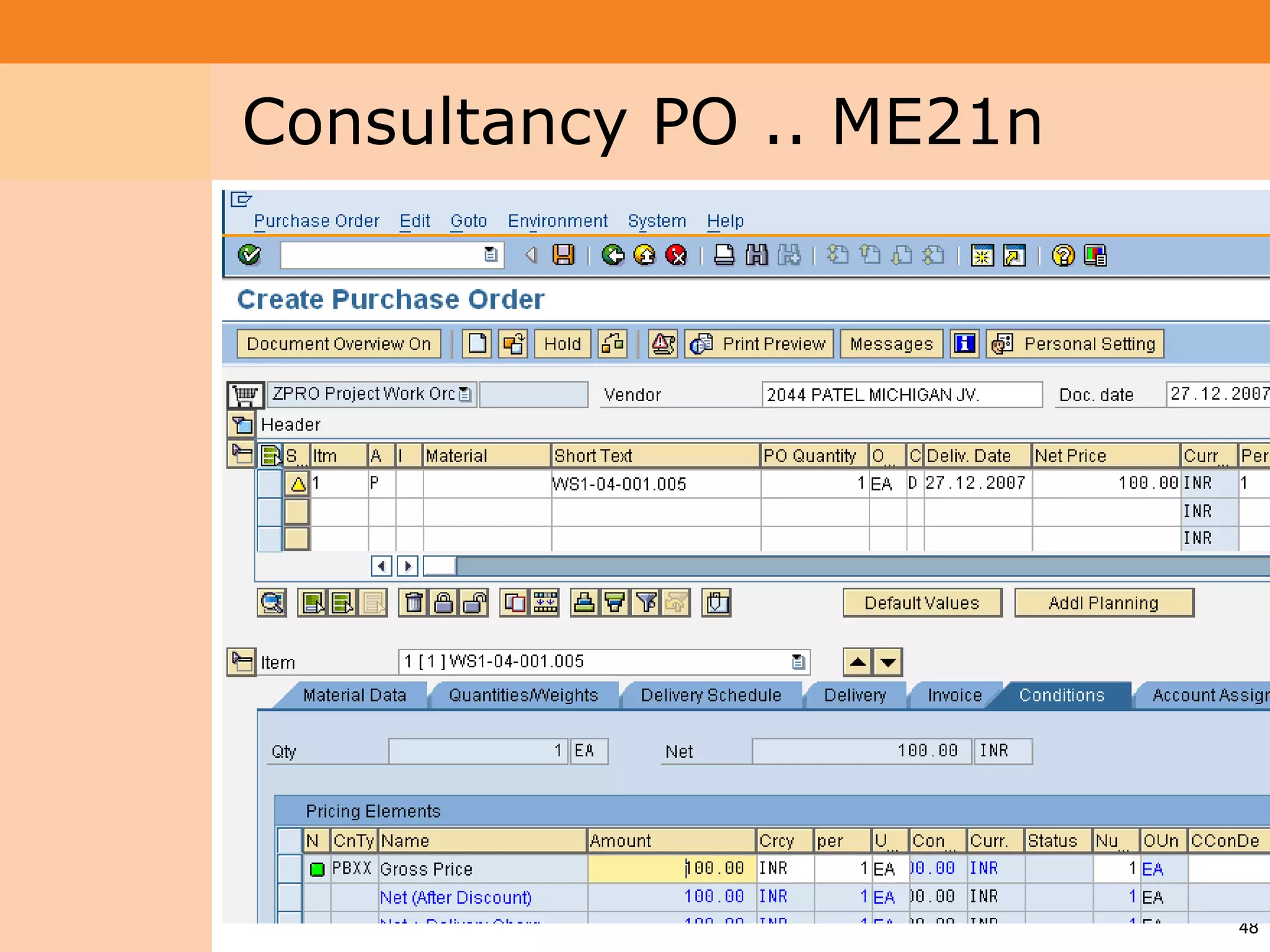Select the second empty item row selector
The image size is (1270, 952).
[x=270, y=539]
